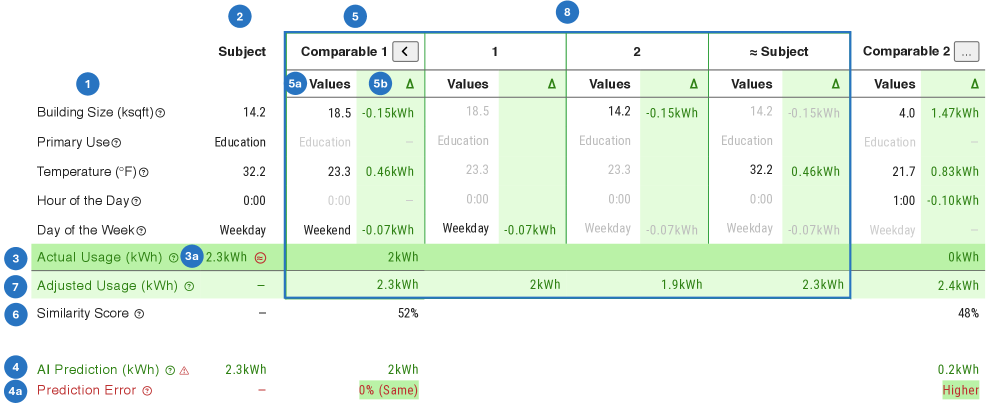
Task: Collapse Comparable 1 with the left chevron button
Action: click(x=405, y=51)
